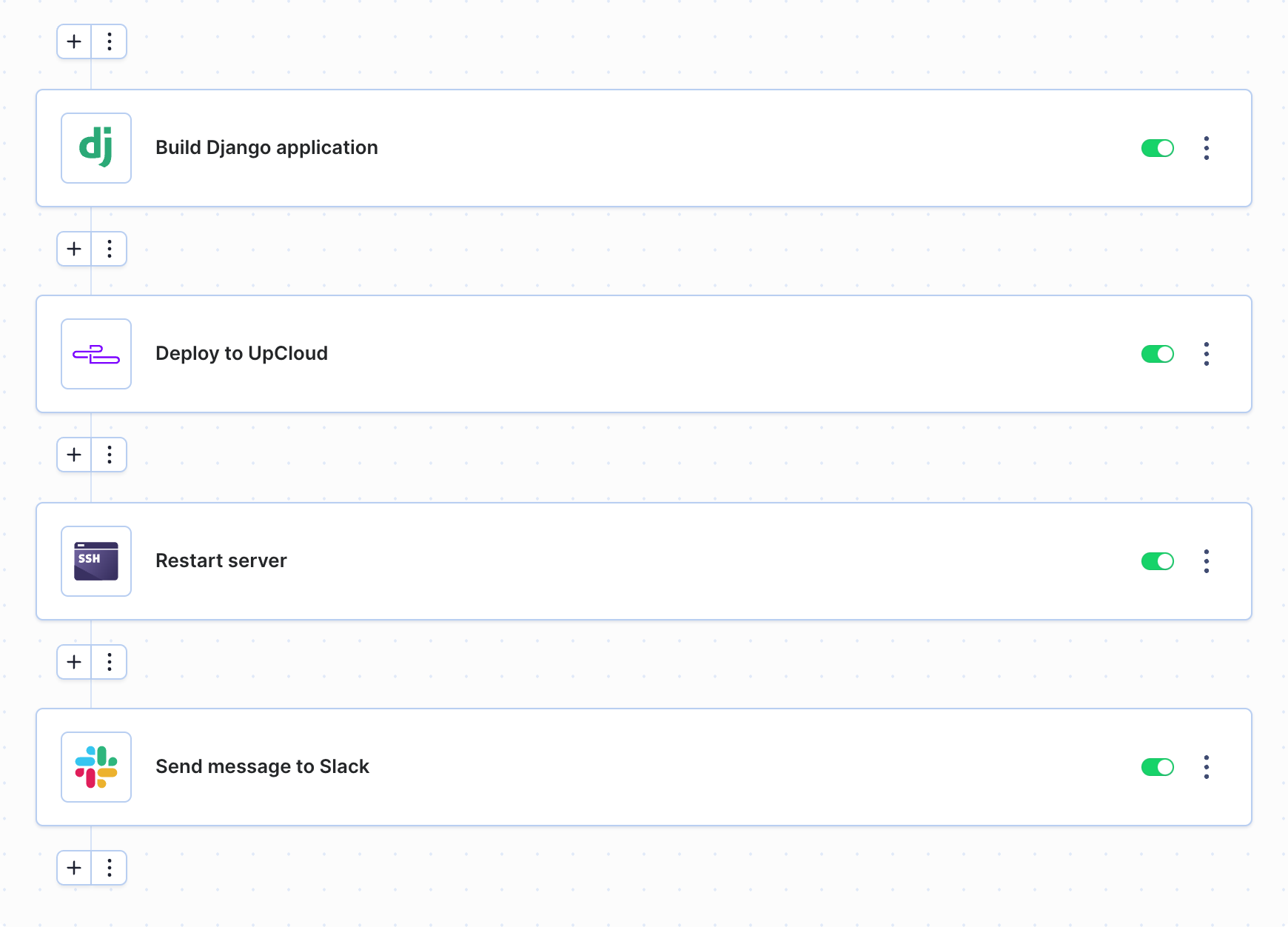This screenshot has width=1288, height=927.
Task: Open more options beside plus above Build Django application
Action: coord(110,41)
